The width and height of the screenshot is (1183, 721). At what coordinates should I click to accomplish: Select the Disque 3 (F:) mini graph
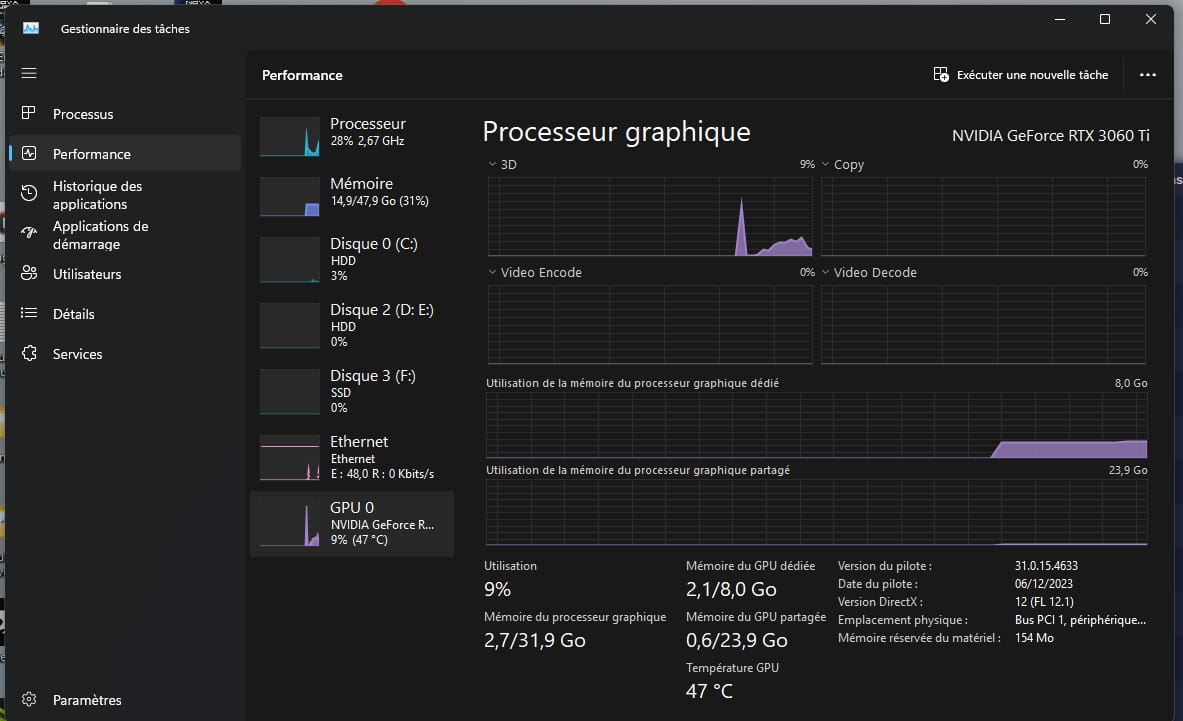(x=290, y=391)
